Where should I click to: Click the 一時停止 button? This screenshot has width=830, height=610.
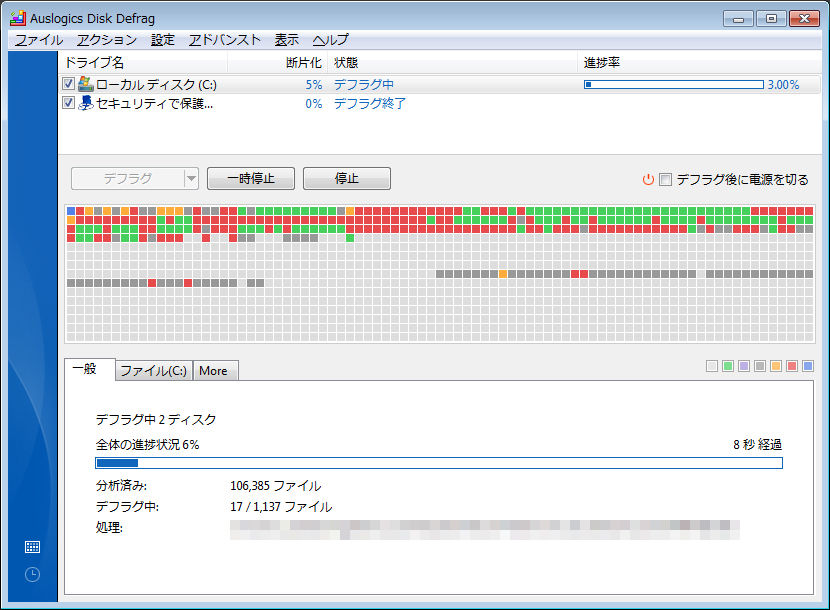[251, 178]
